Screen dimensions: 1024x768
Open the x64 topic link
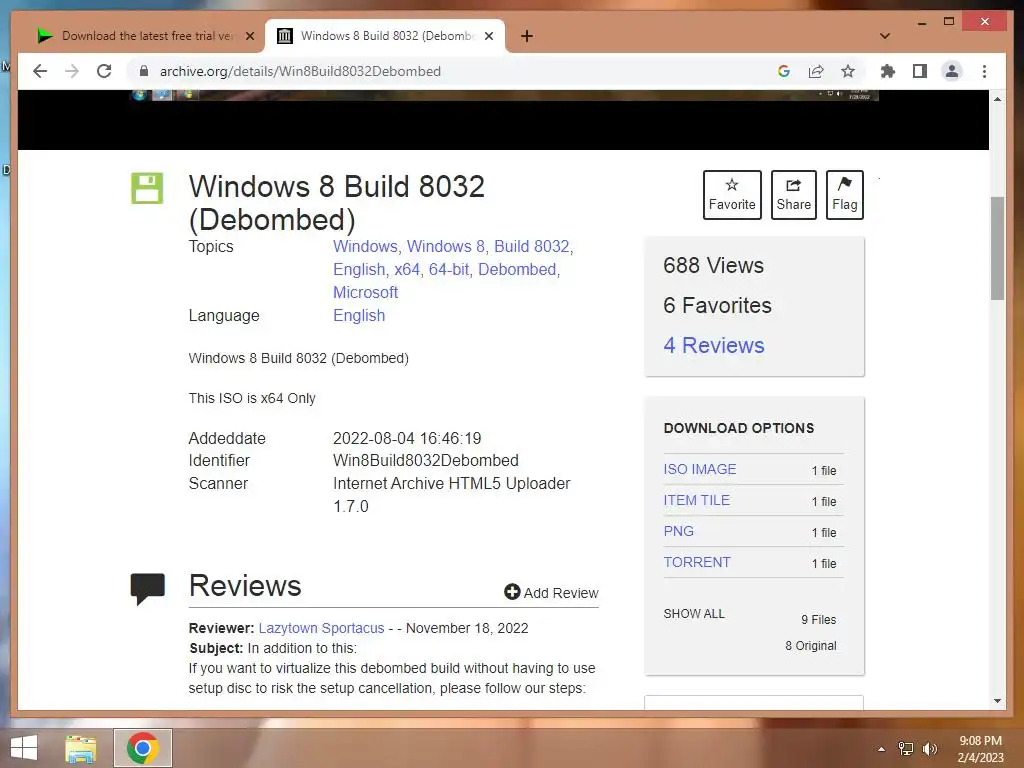pos(407,269)
